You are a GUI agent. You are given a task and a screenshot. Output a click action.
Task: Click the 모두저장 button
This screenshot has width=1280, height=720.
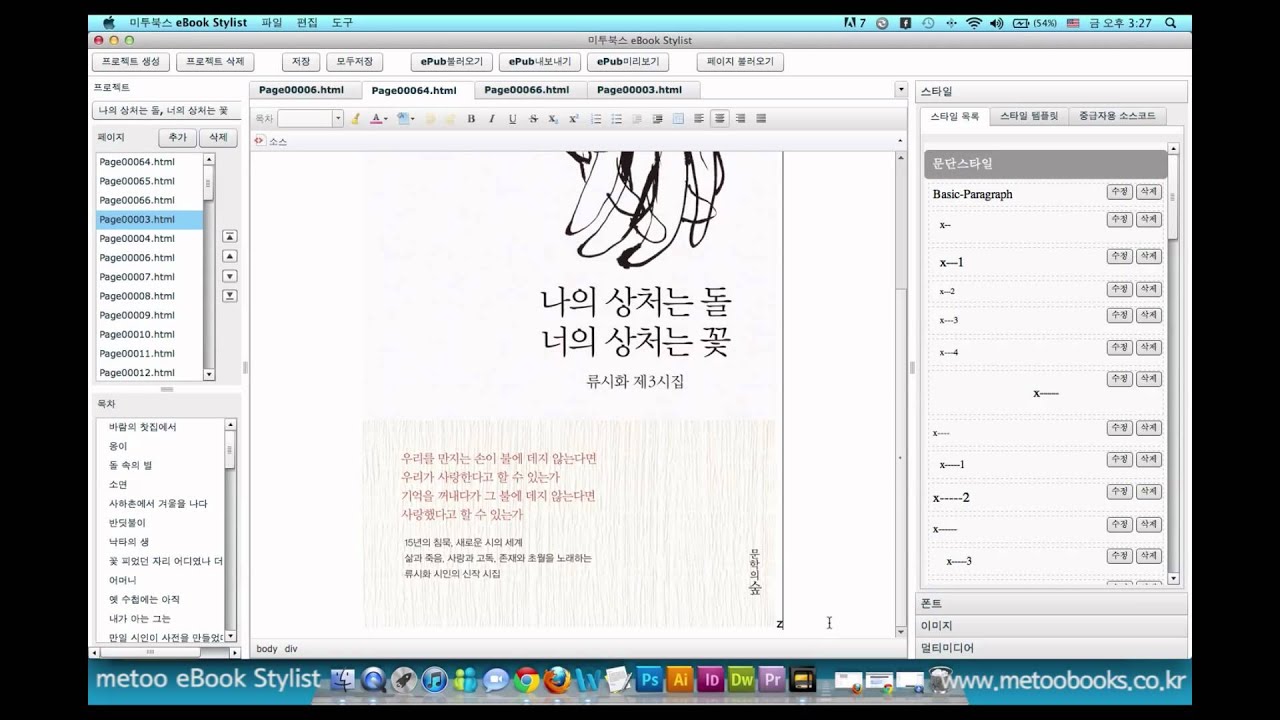[354, 62]
